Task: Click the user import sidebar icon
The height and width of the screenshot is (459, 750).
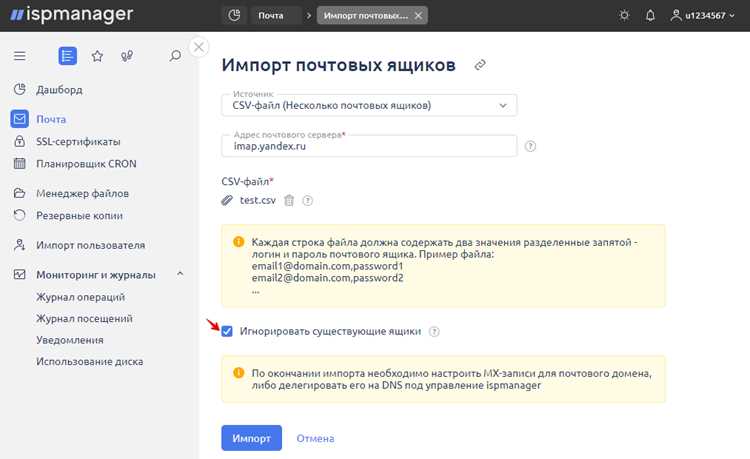Action: (x=20, y=245)
